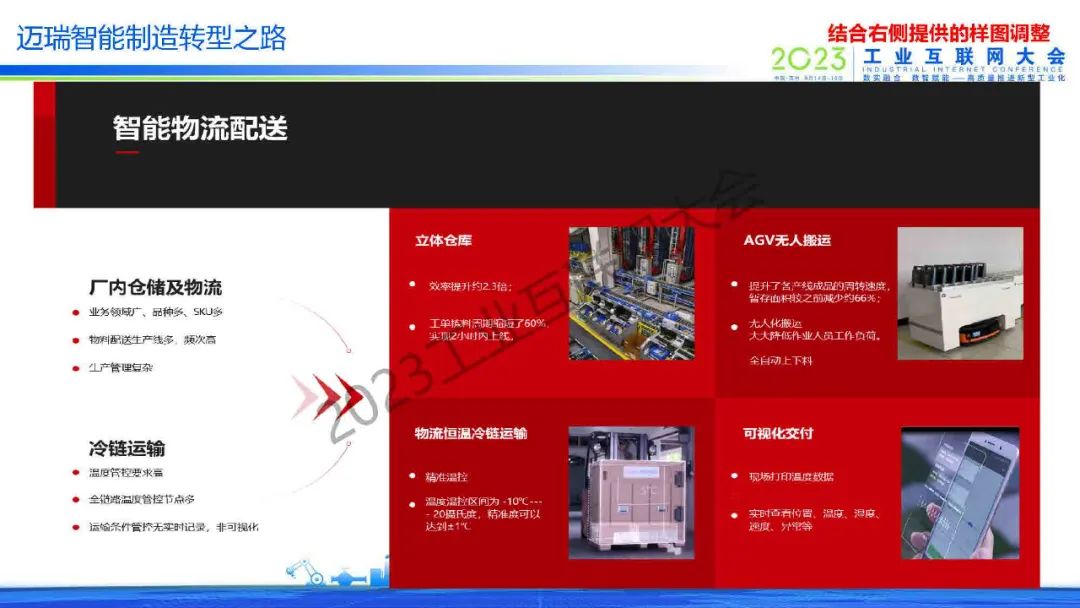This screenshot has width=1080, height=608.
Task: Open the AGV robot cart photo
Action: coord(959,293)
